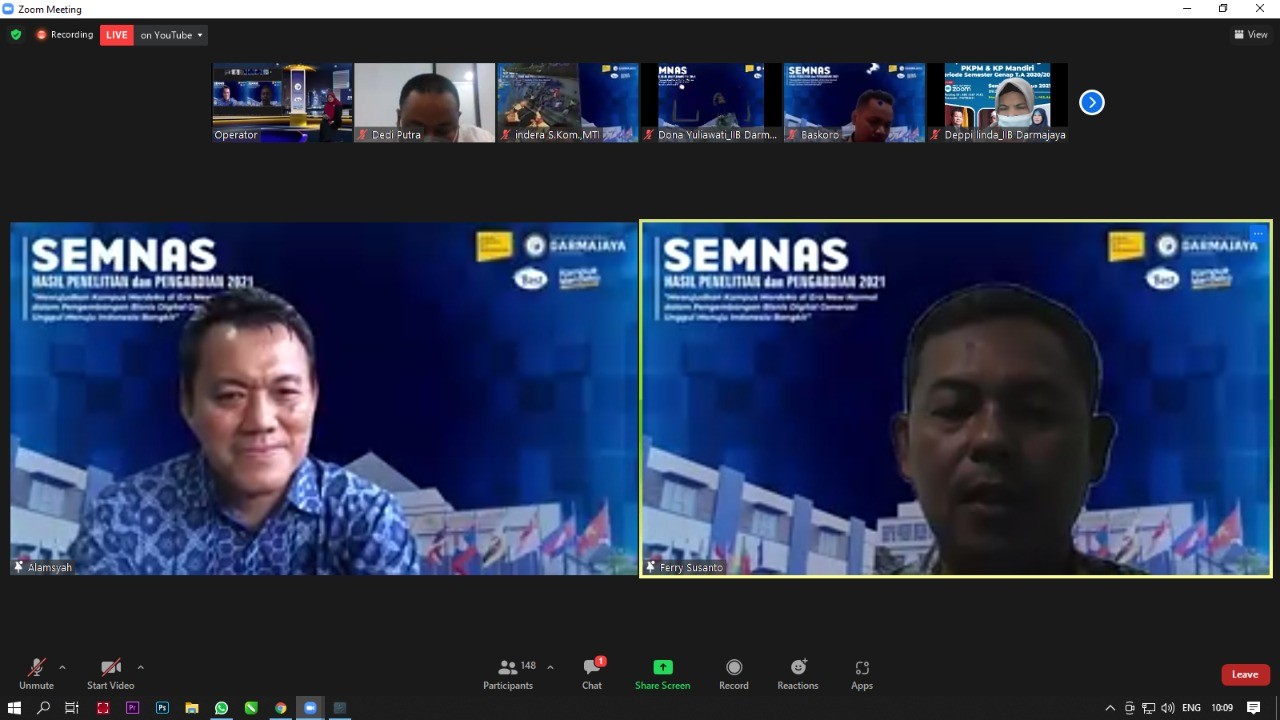This screenshot has height=720, width=1280.
Task: Unmute the microphone
Action: pyautogui.click(x=36, y=674)
